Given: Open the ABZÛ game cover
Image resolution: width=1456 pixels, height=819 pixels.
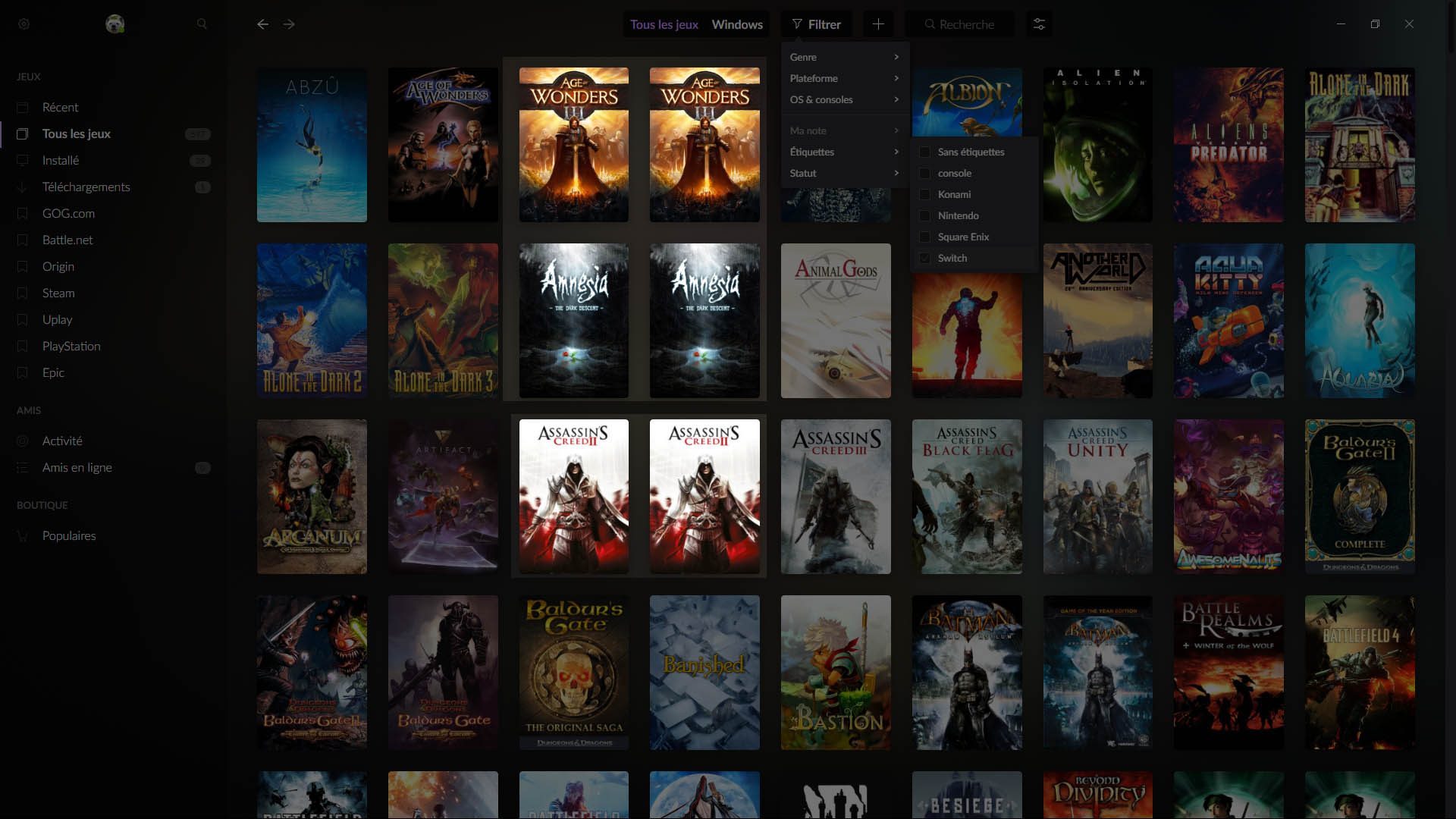Looking at the screenshot, I should (x=312, y=145).
